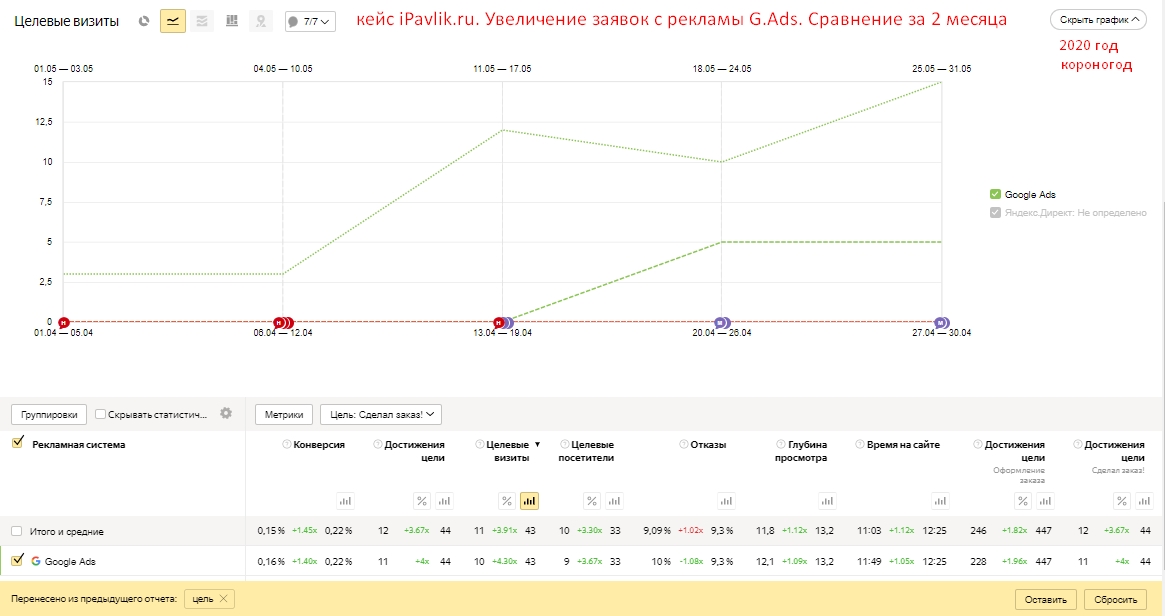The width and height of the screenshot is (1165, 616).
Task: Switch to column bar chart view
Action: click(x=232, y=22)
